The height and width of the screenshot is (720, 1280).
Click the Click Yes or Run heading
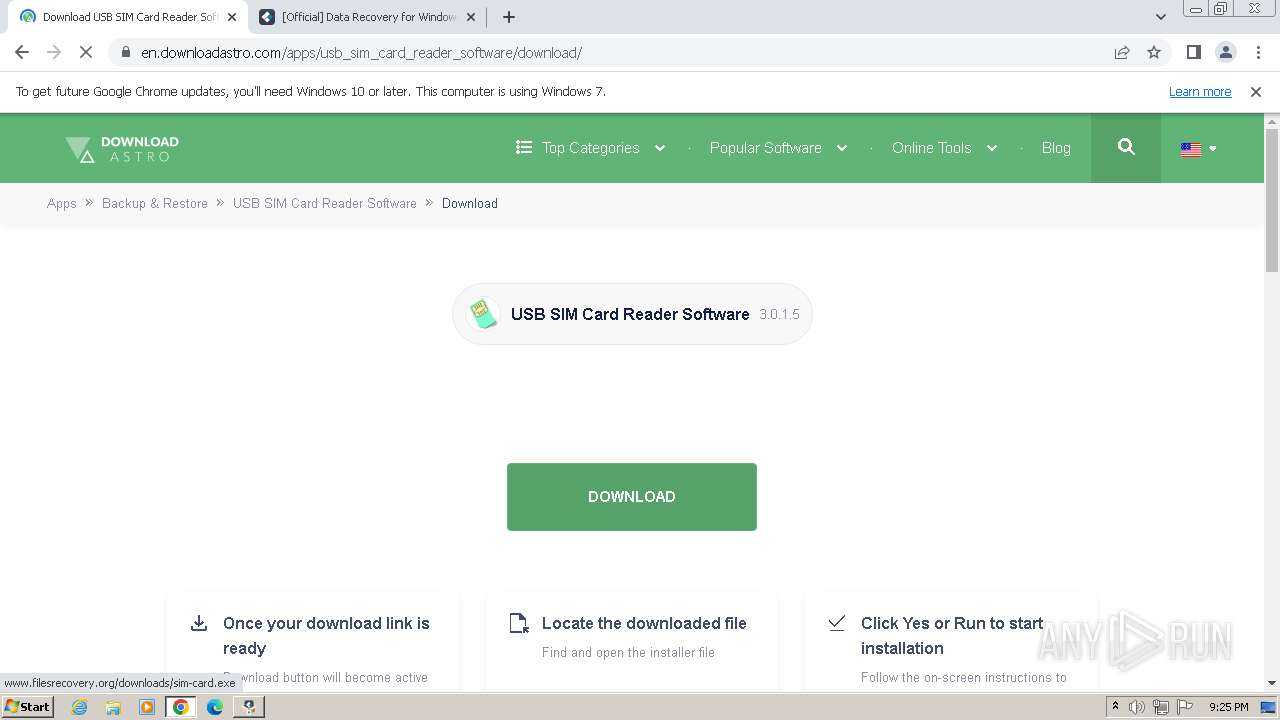[952, 635]
